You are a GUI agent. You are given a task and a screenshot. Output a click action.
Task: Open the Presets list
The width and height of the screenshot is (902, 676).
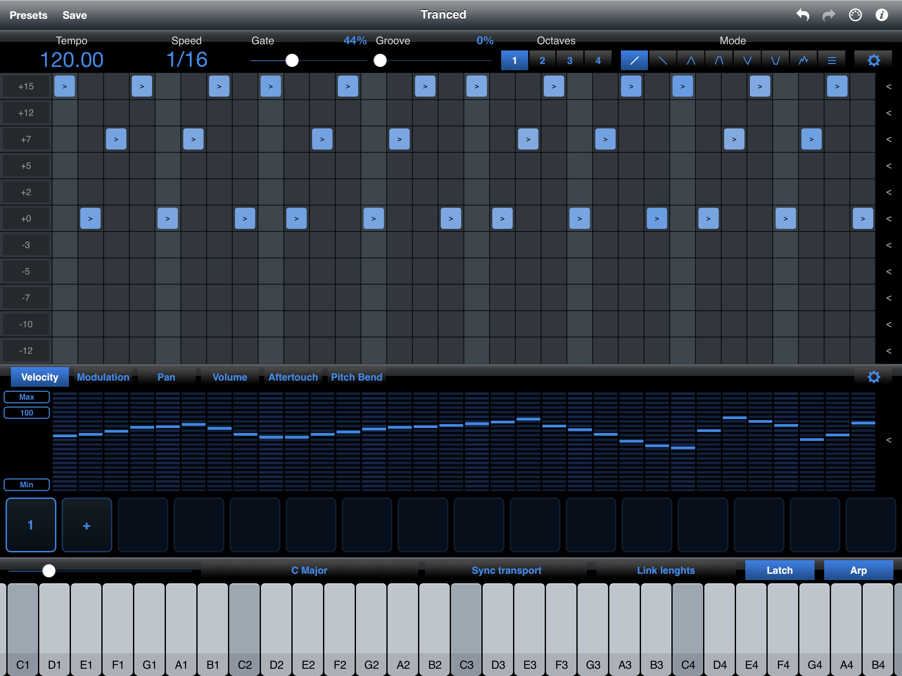coord(28,15)
